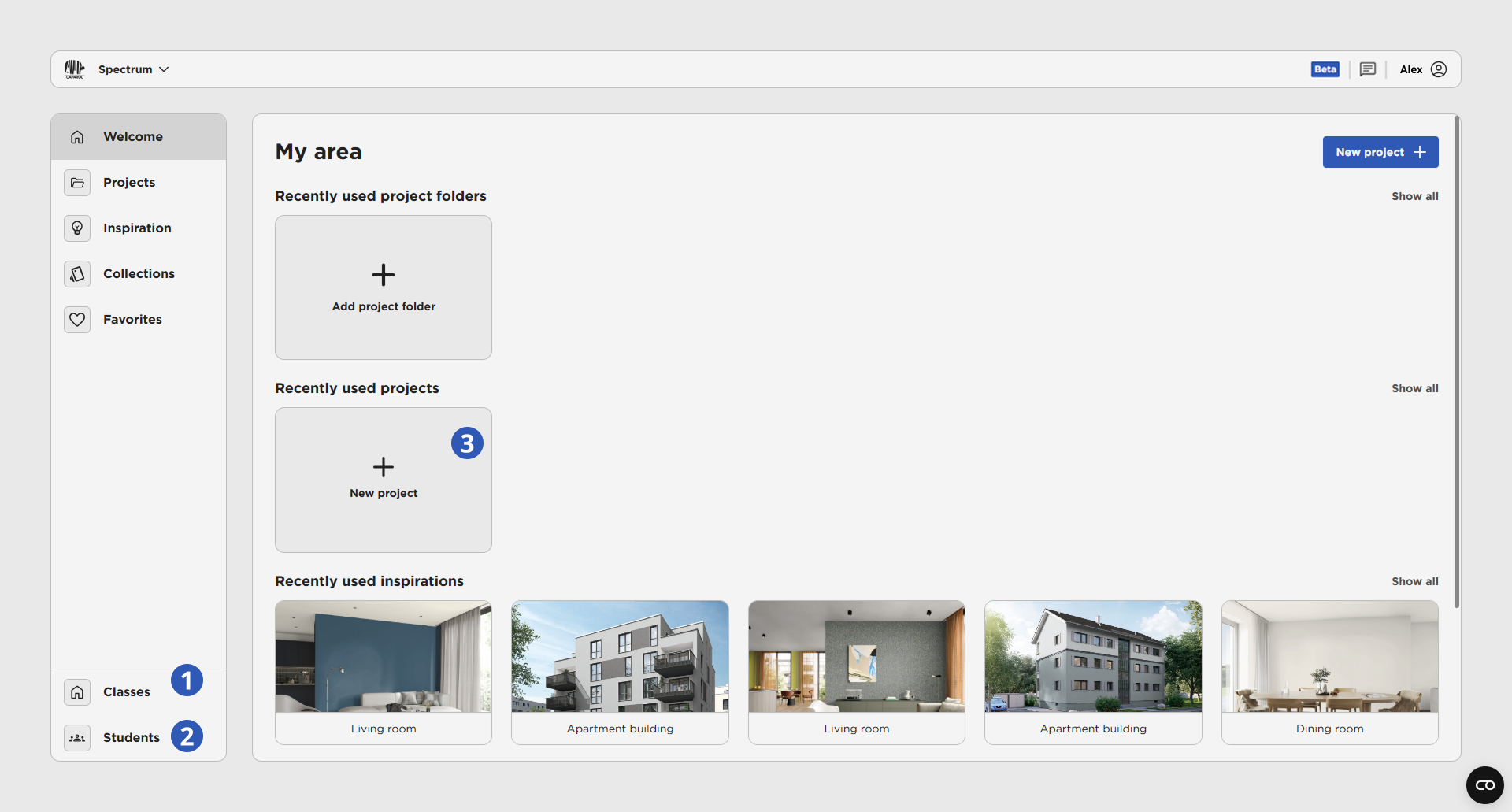
Task: Click the Classes house icon
Action: (x=77, y=692)
